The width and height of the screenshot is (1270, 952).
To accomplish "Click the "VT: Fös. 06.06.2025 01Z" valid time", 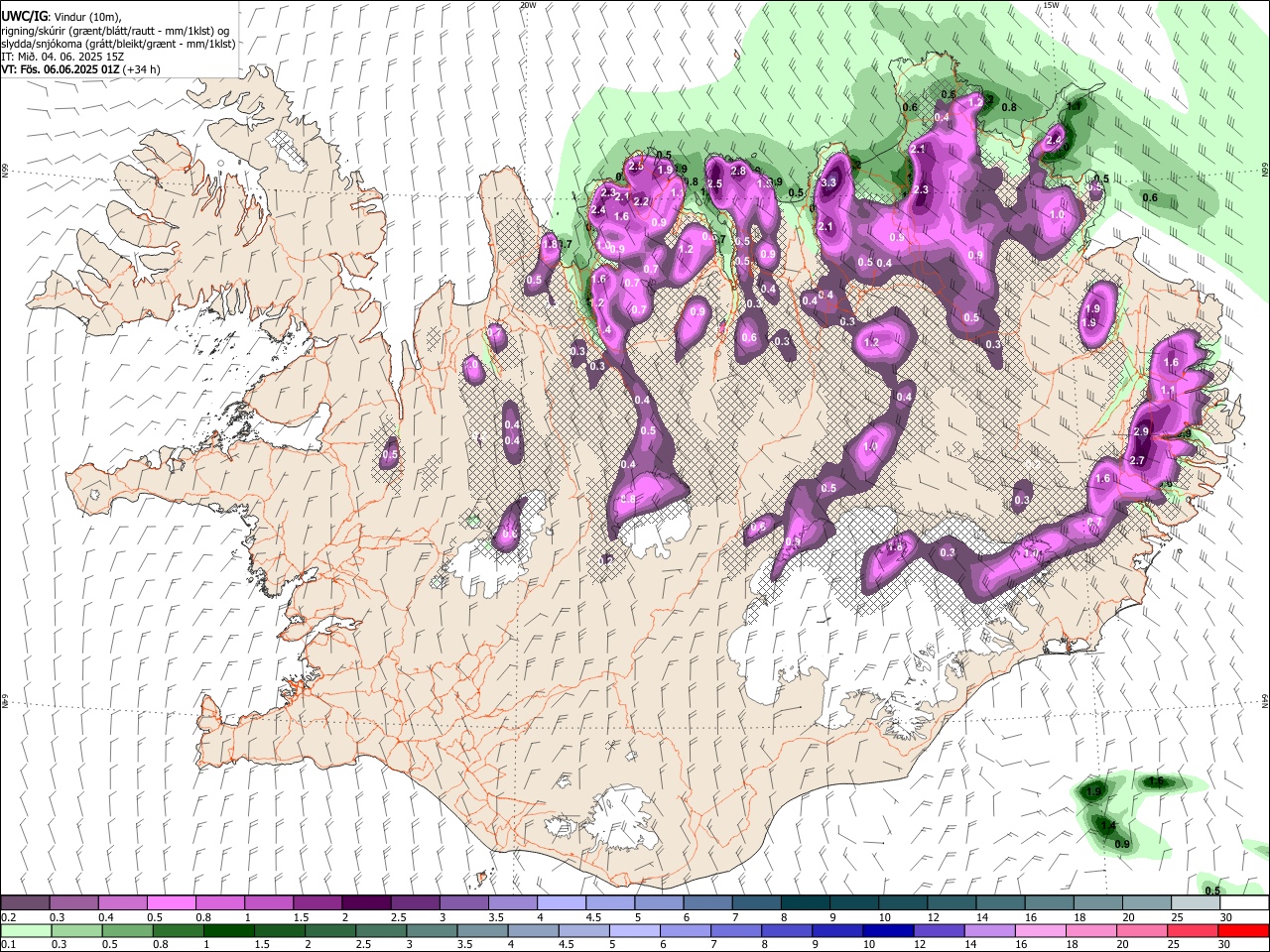I will click(63, 69).
